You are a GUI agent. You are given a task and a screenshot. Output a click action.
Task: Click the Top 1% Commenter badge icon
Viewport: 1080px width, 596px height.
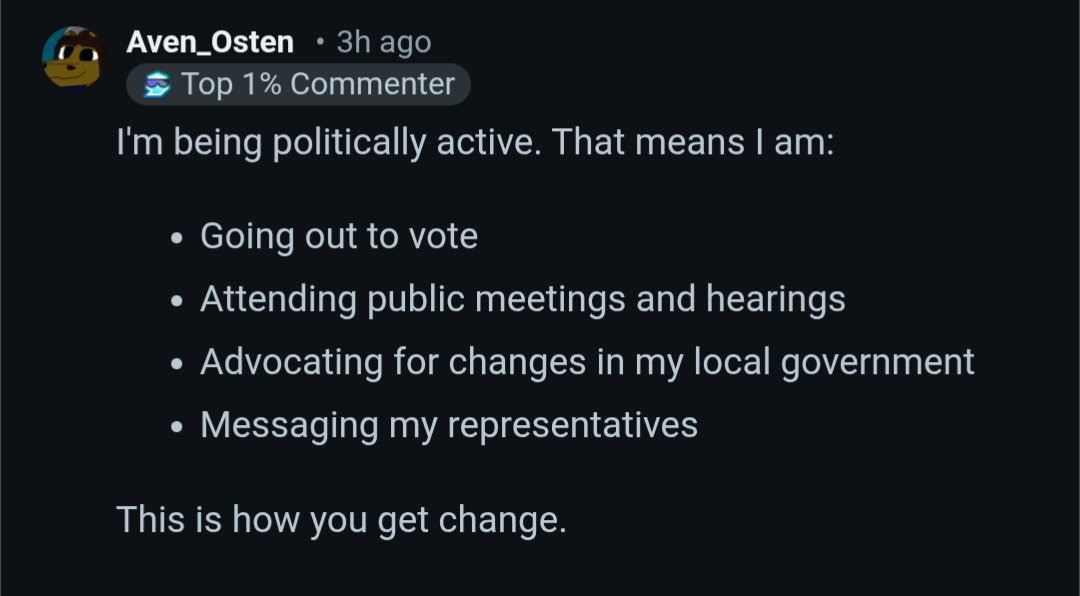click(157, 85)
